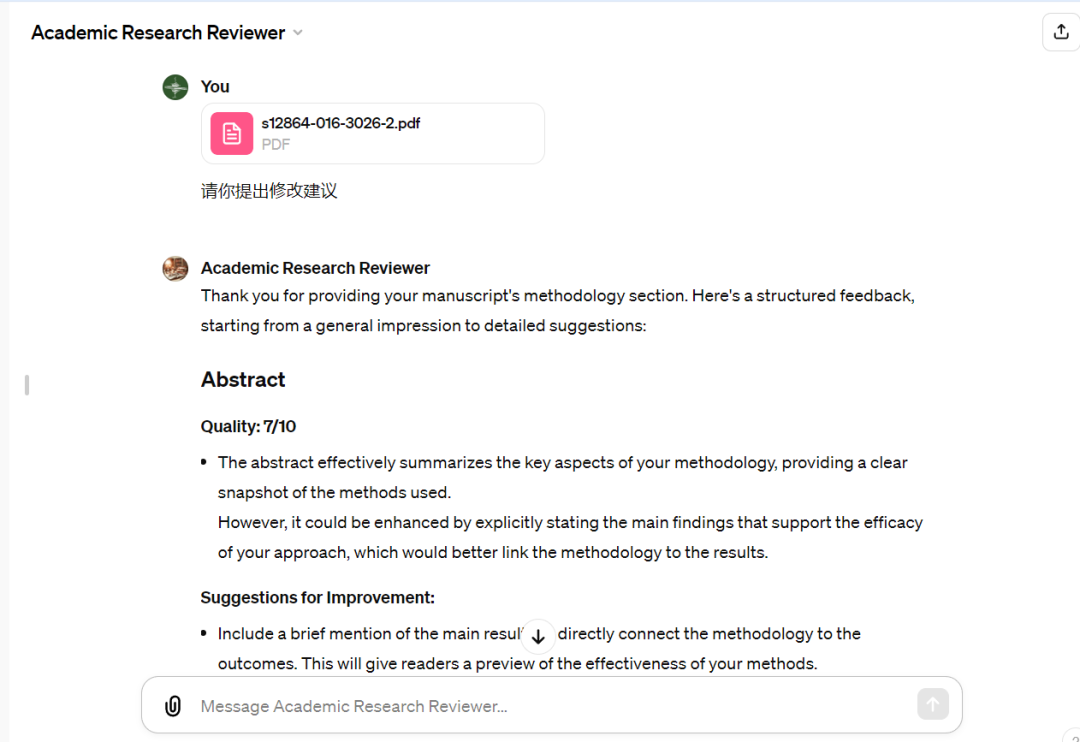The image size is (1080, 742).
Task: Click the paperclip attach file icon
Action: pos(173,705)
